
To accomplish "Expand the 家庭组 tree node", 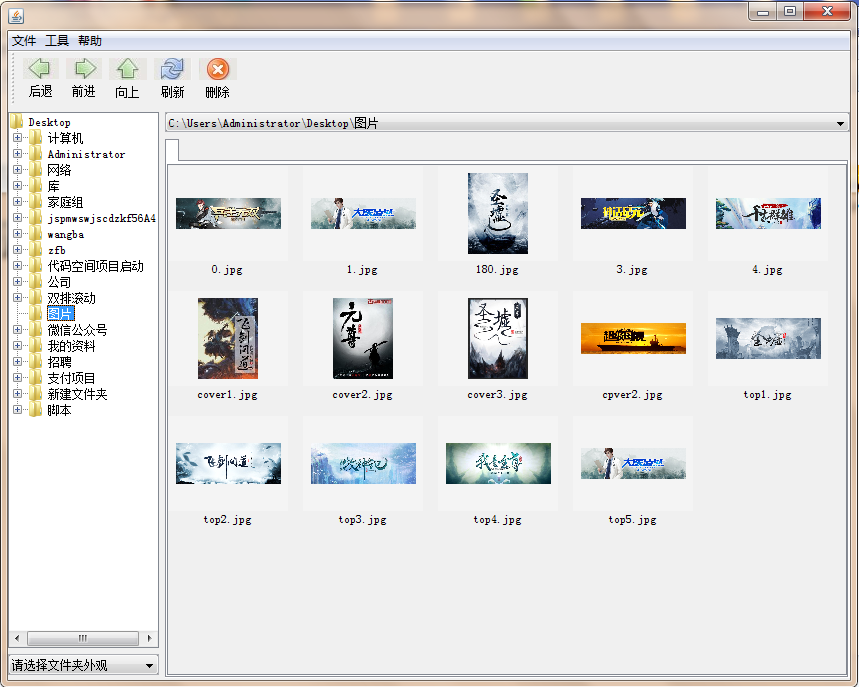I will coord(18,202).
